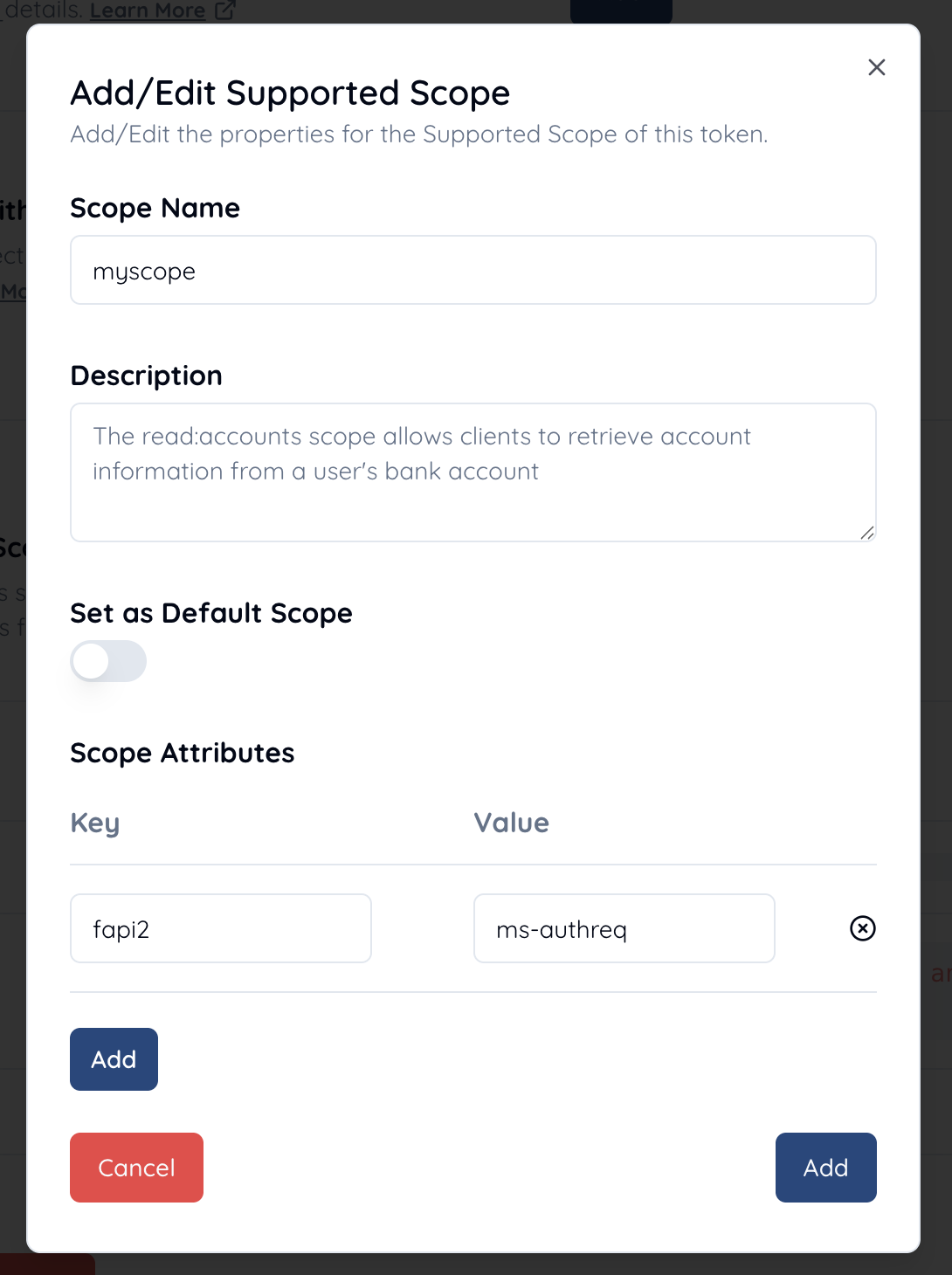
Task: Click the Add/Edit Supported Scope title
Action: [x=290, y=93]
